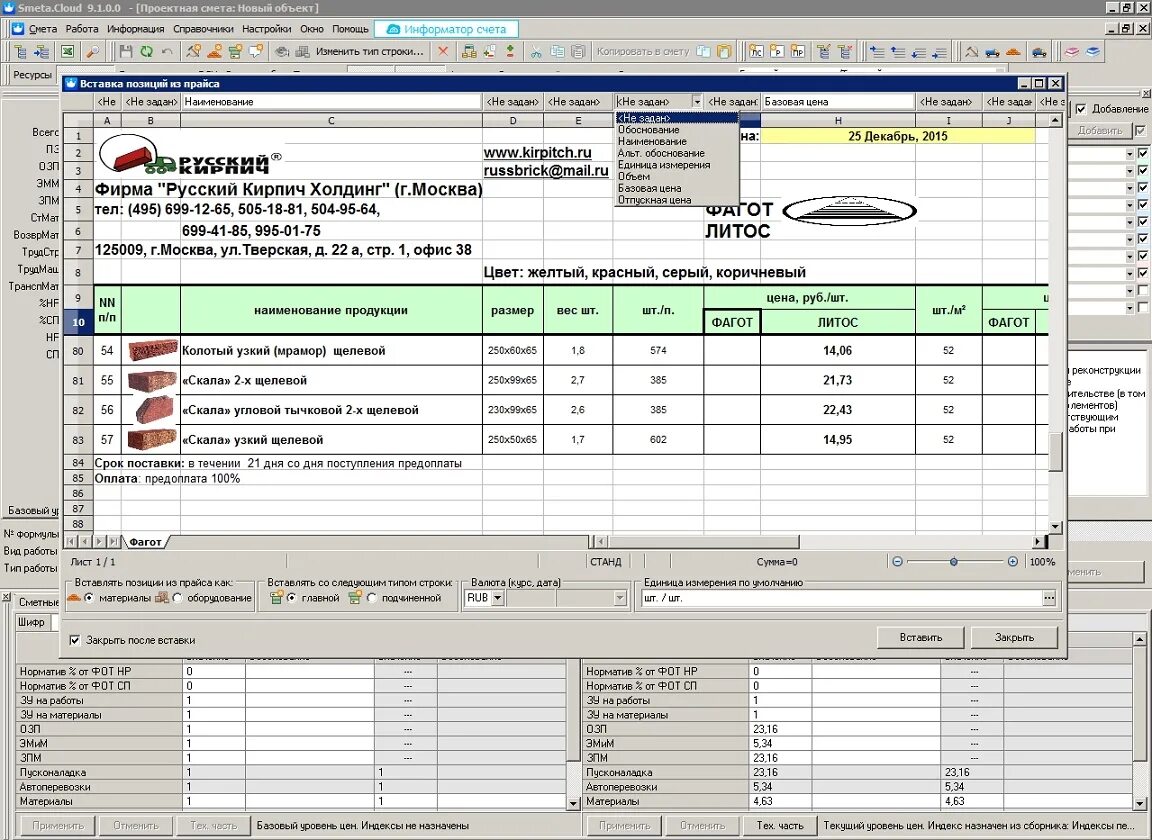The height and width of the screenshot is (840, 1152).
Task: Click the right 'Тех. часть' button at bottom
Action: click(x=780, y=825)
